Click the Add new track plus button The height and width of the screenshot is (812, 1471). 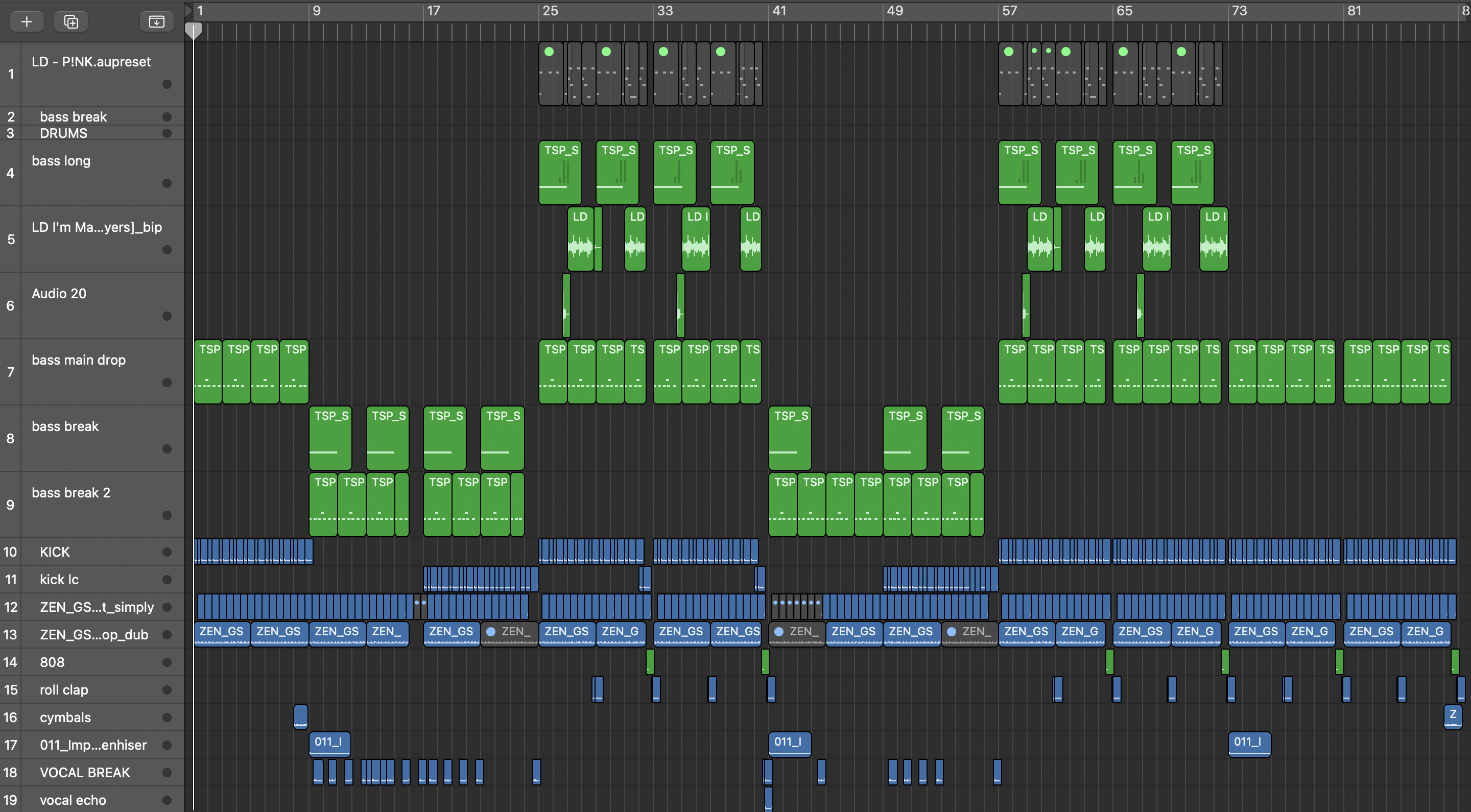pos(27,21)
